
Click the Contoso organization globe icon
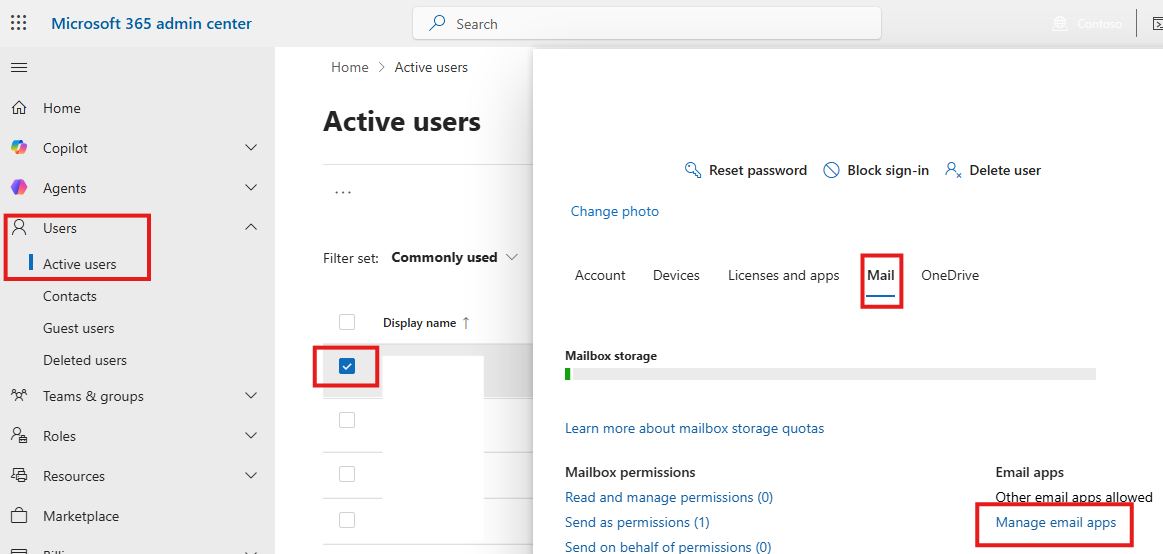[1060, 24]
